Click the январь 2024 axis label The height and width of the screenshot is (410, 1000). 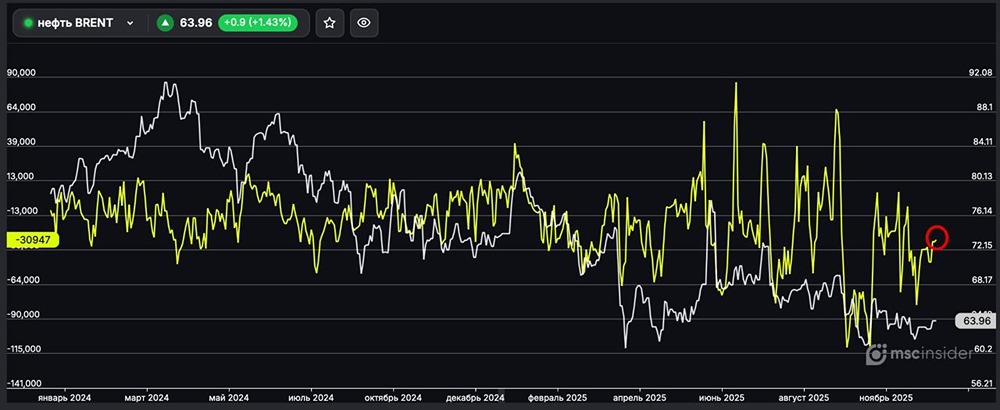(x=64, y=396)
